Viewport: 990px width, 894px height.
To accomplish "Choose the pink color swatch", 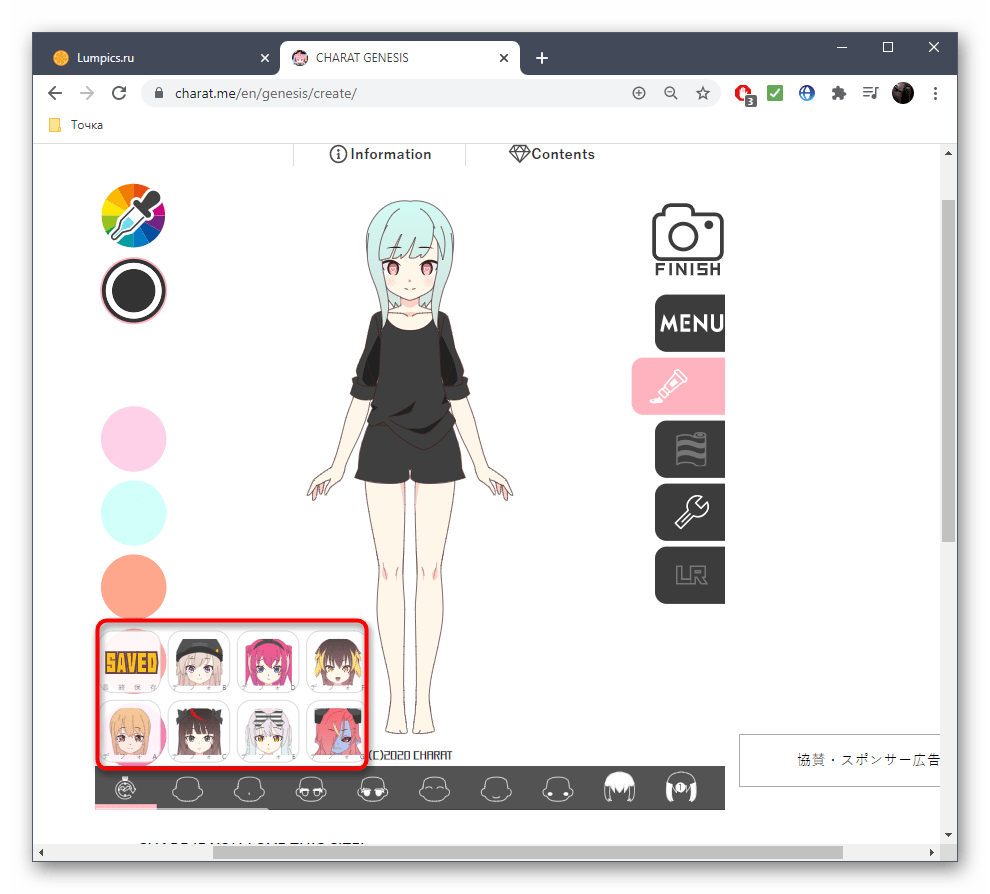I will click(133, 439).
